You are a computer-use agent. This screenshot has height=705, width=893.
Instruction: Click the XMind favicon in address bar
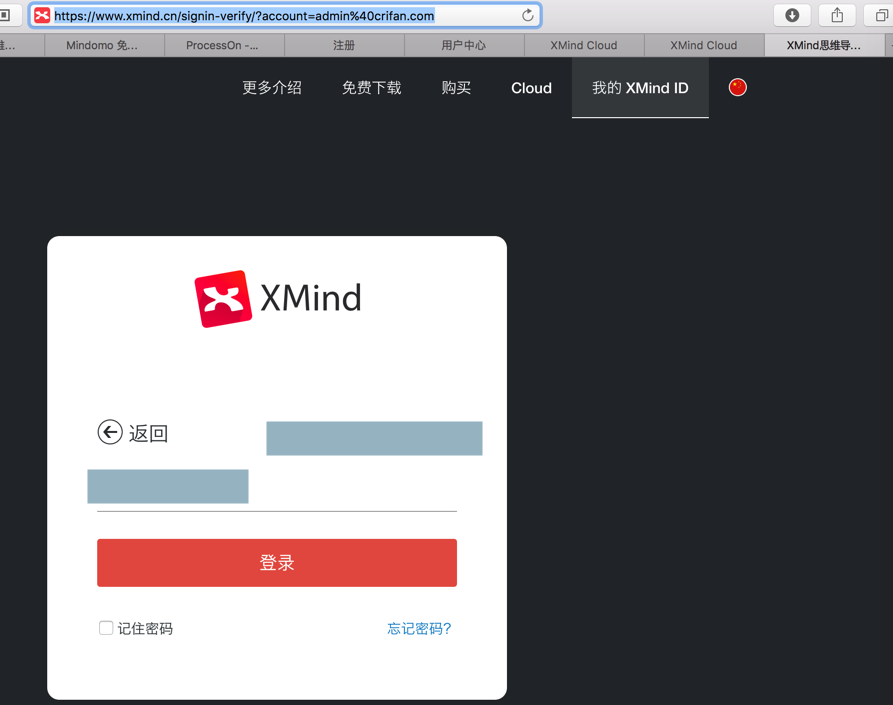click(x=42, y=15)
